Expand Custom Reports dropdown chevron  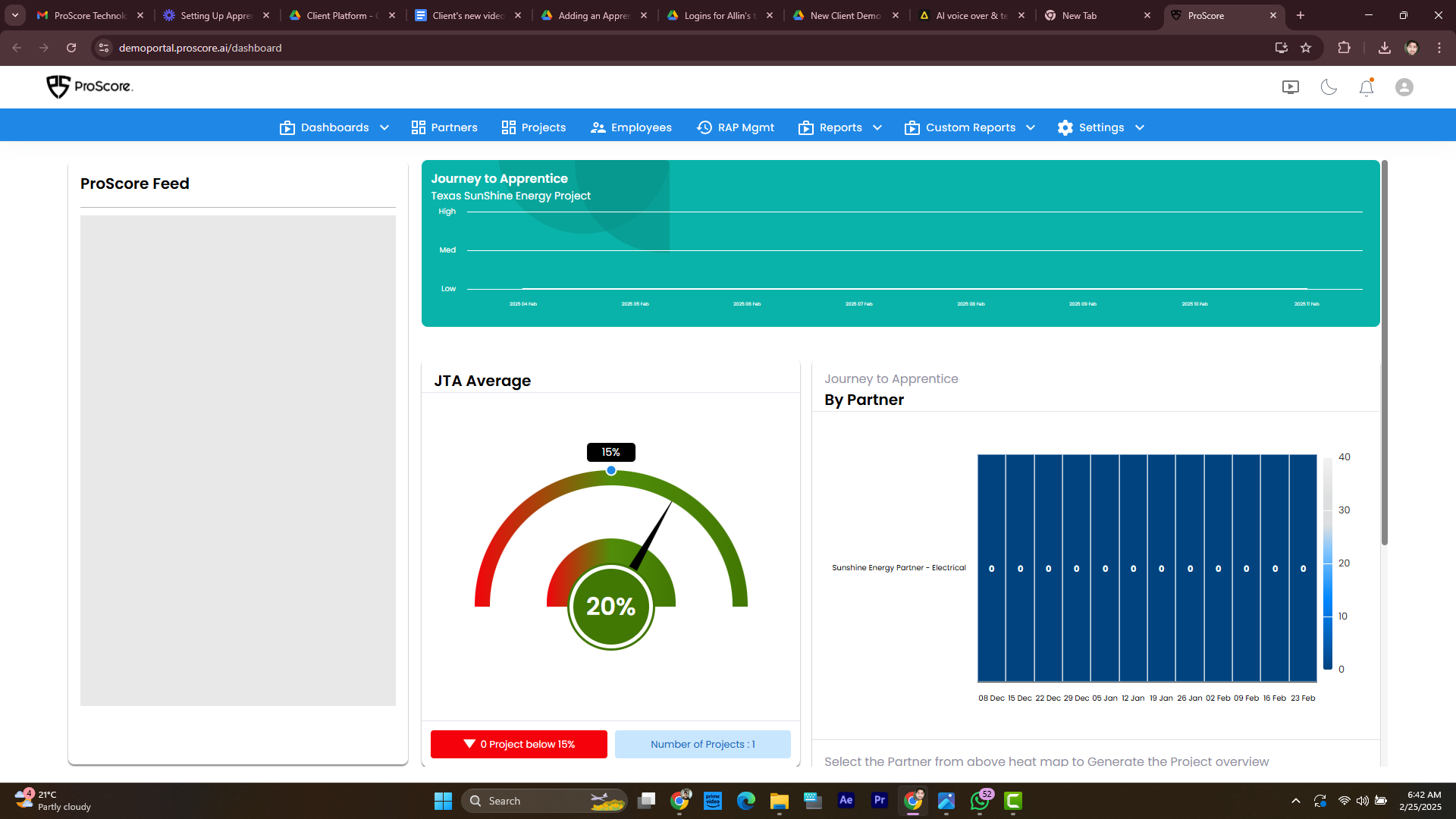tap(1031, 127)
